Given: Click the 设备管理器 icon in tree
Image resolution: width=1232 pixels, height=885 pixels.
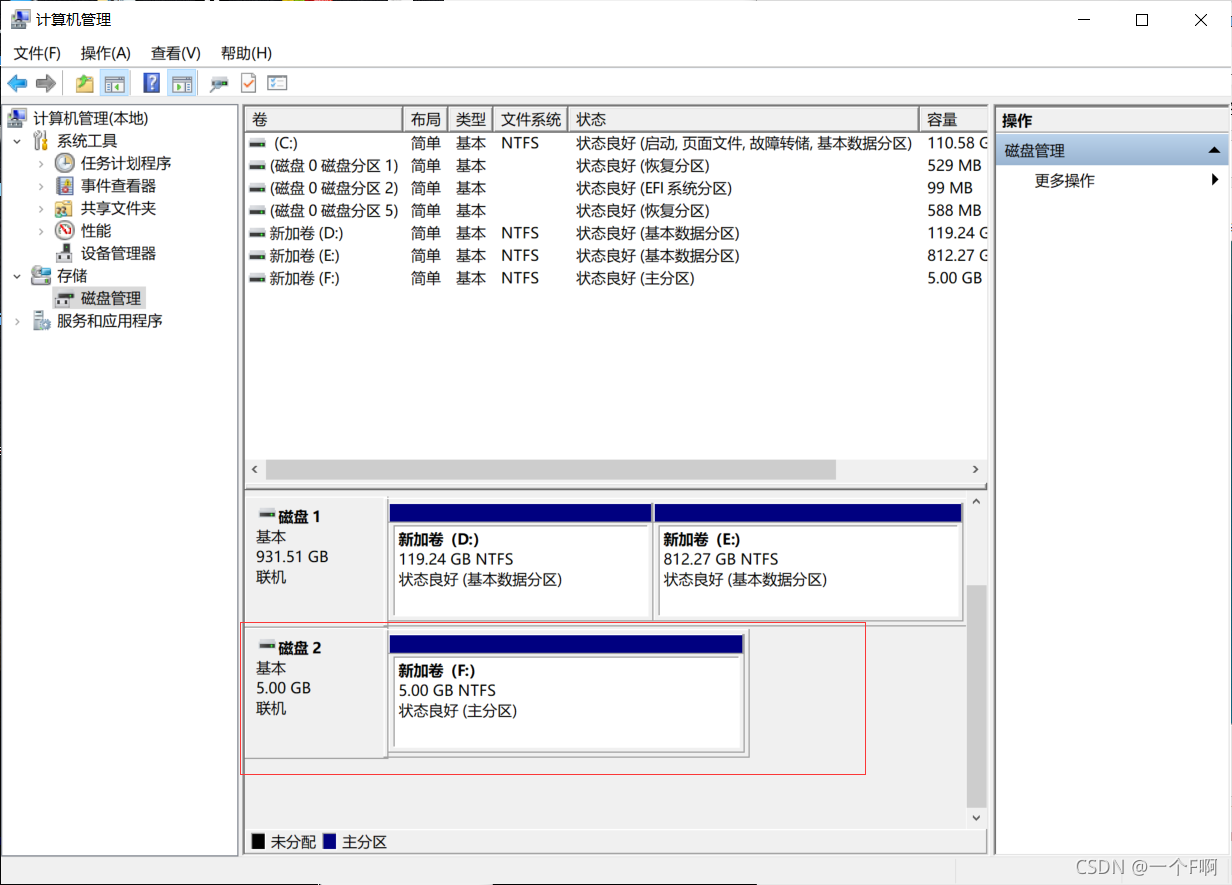Looking at the screenshot, I should pyautogui.click(x=65, y=253).
